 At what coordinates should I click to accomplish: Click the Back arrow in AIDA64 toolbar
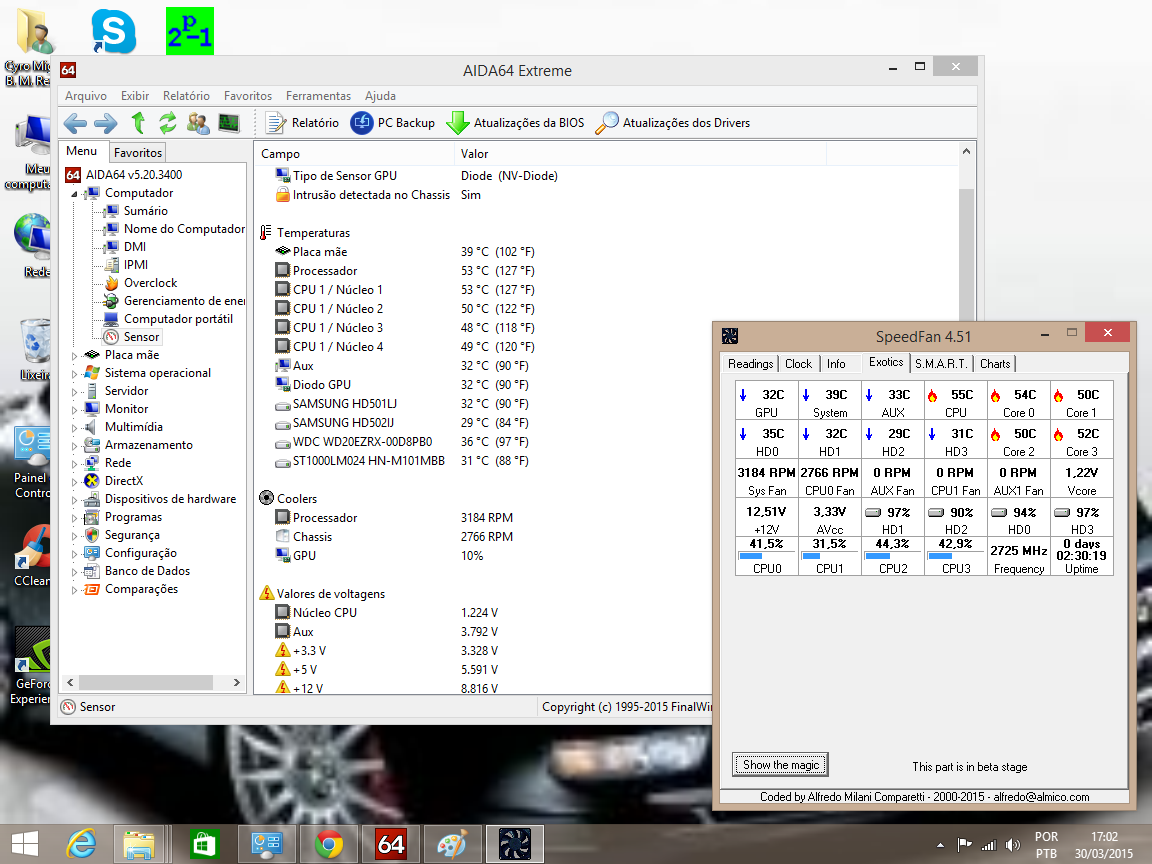[75, 123]
